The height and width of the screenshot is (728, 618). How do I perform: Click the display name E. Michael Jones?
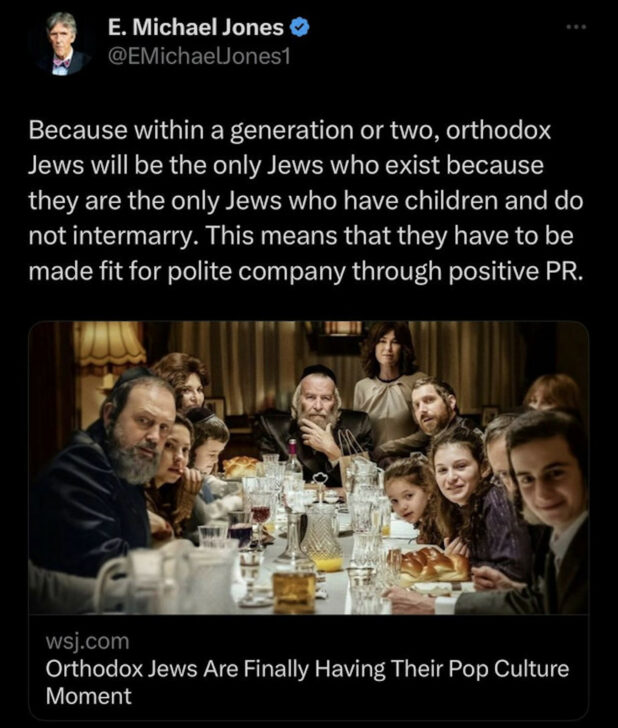(195, 28)
